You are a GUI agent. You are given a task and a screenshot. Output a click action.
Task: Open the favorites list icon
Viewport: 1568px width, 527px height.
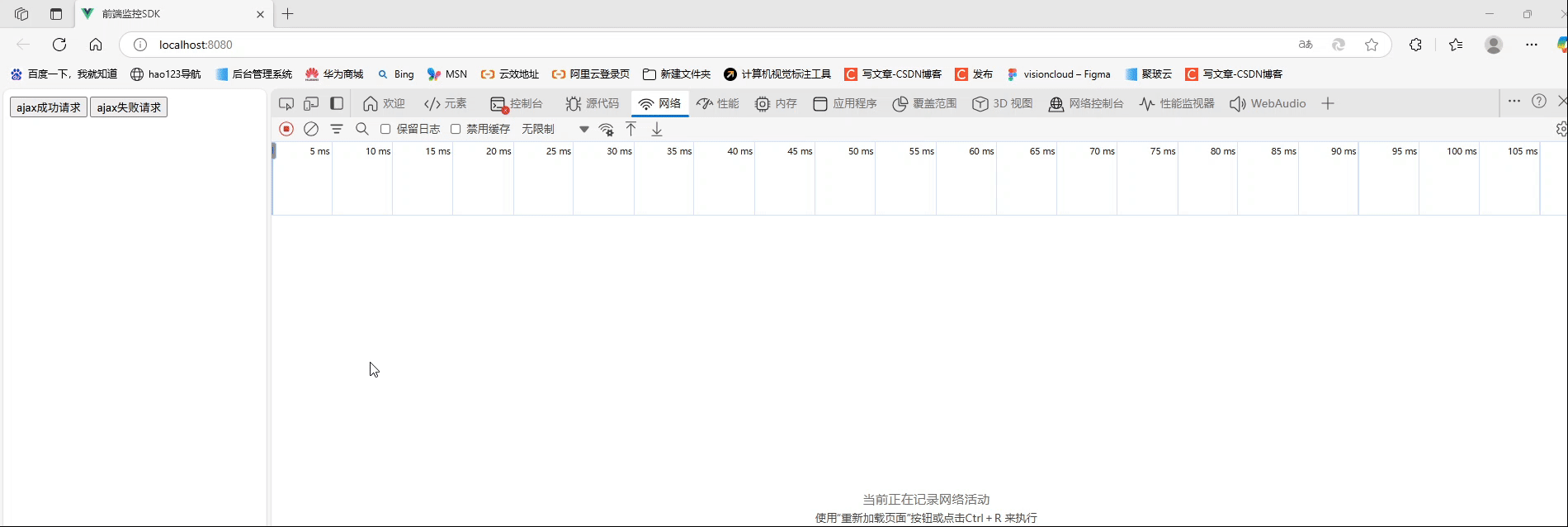[x=1456, y=45]
